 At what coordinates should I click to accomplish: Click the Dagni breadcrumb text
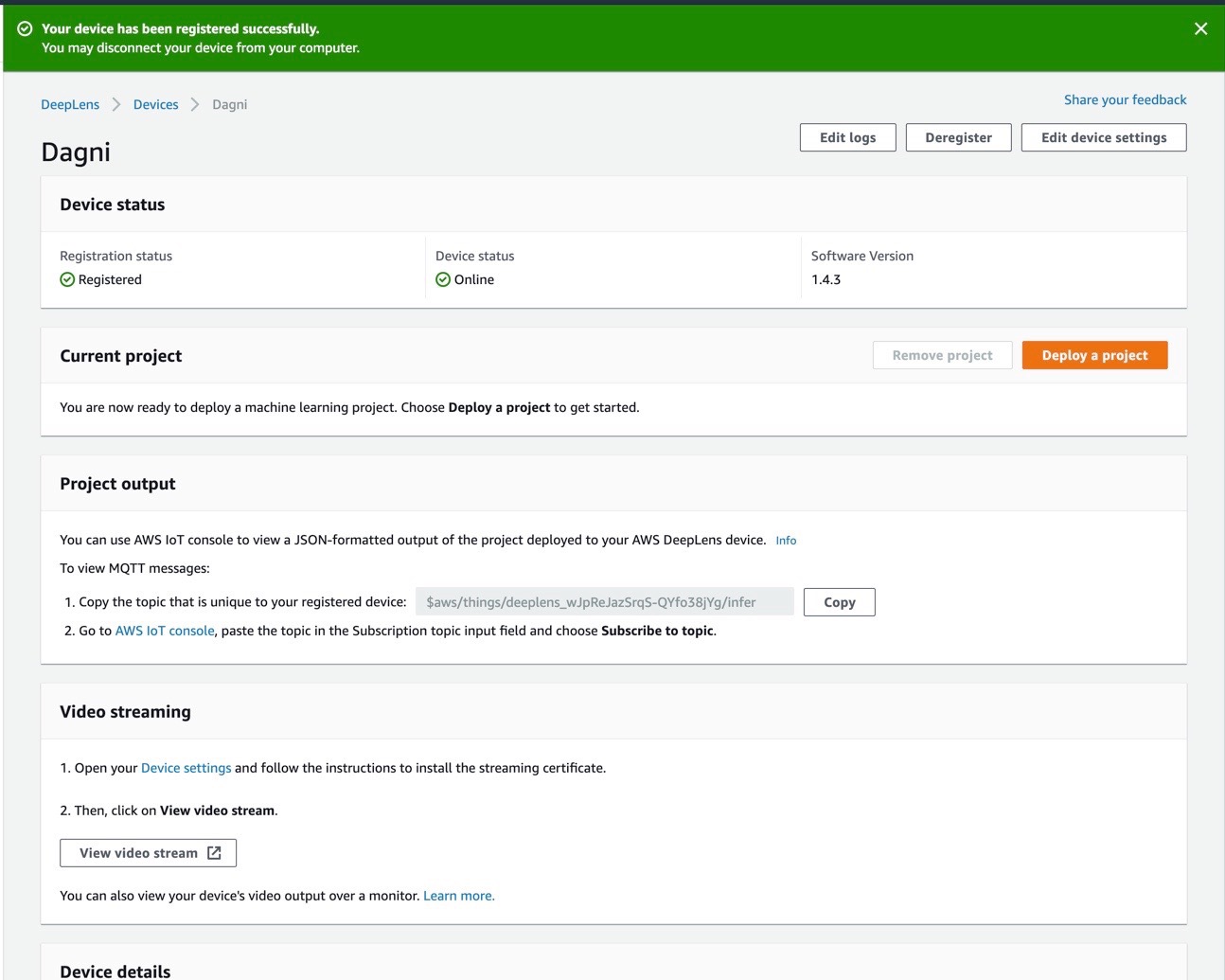(x=230, y=104)
